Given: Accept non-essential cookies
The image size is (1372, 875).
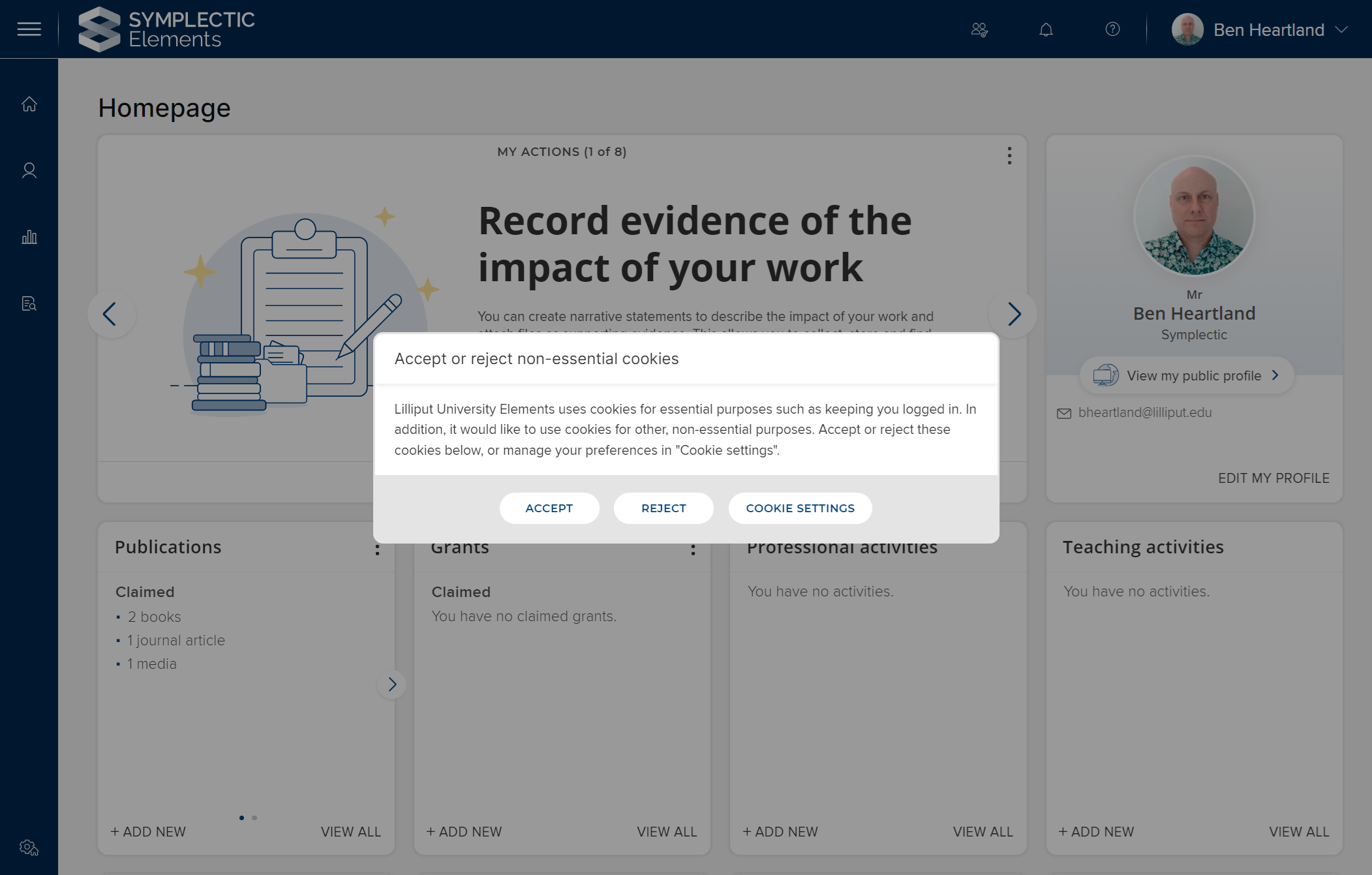Looking at the screenshot, I should [549, 508].
